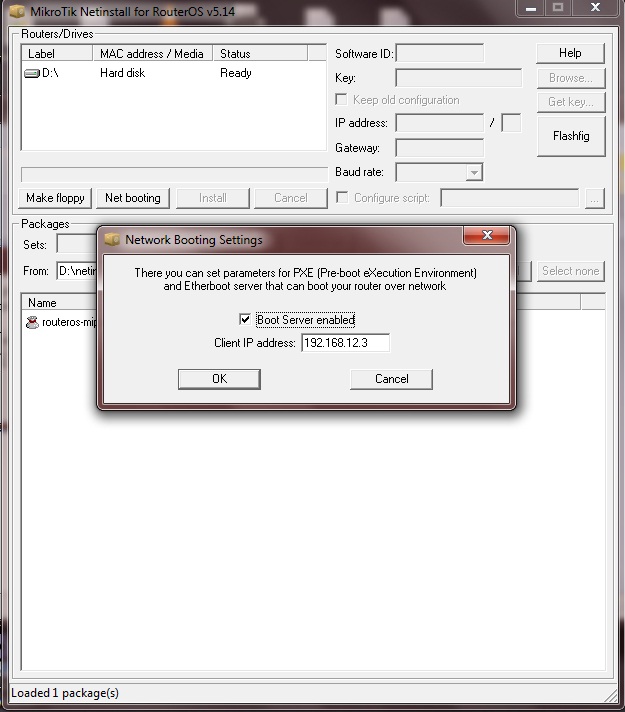The height and width of the screenshot is (712, 625).
Task: Click the Sets field in Packages
Action: pos(77,244)
